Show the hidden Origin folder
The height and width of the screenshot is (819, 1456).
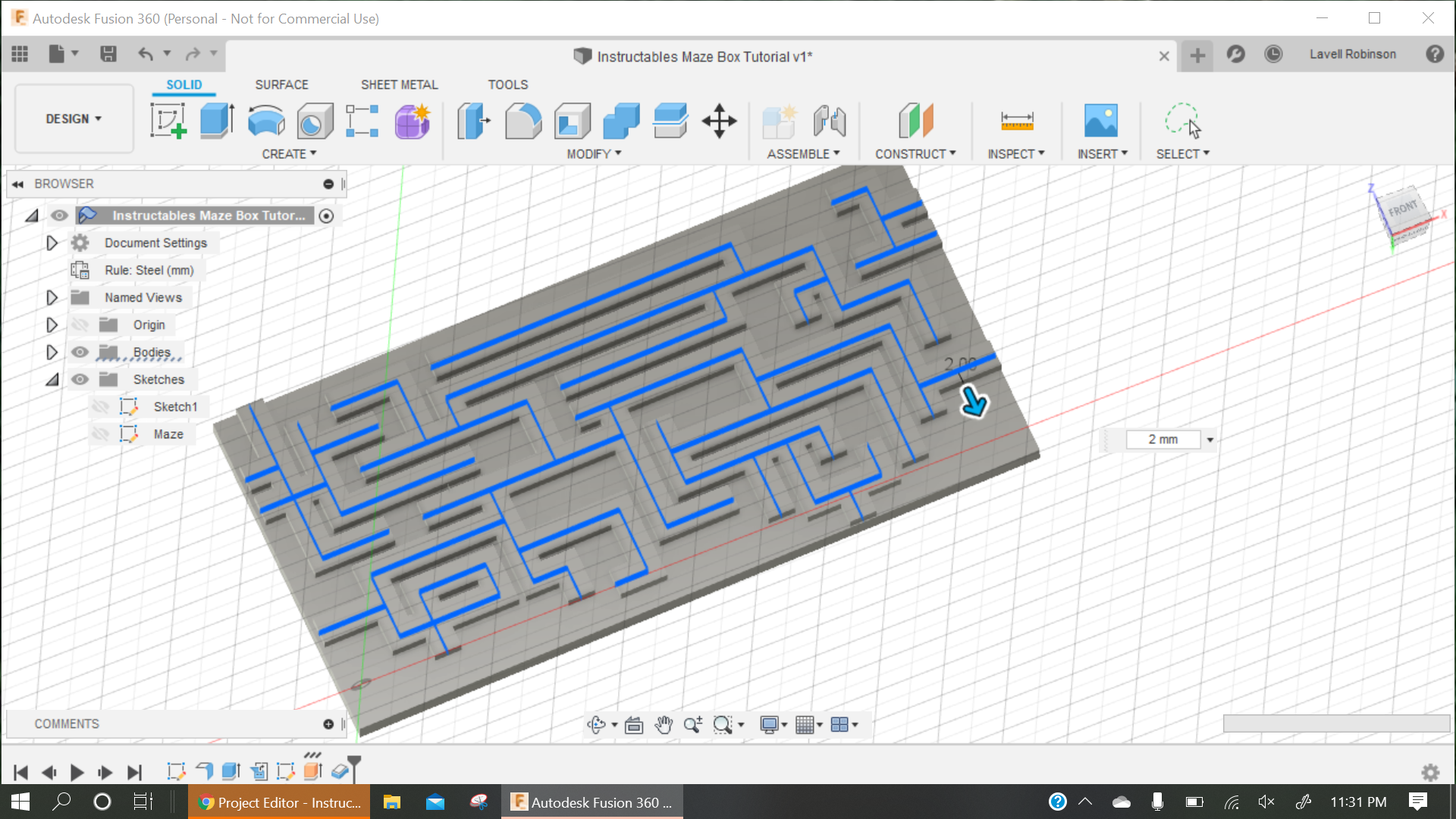[80, 325]
